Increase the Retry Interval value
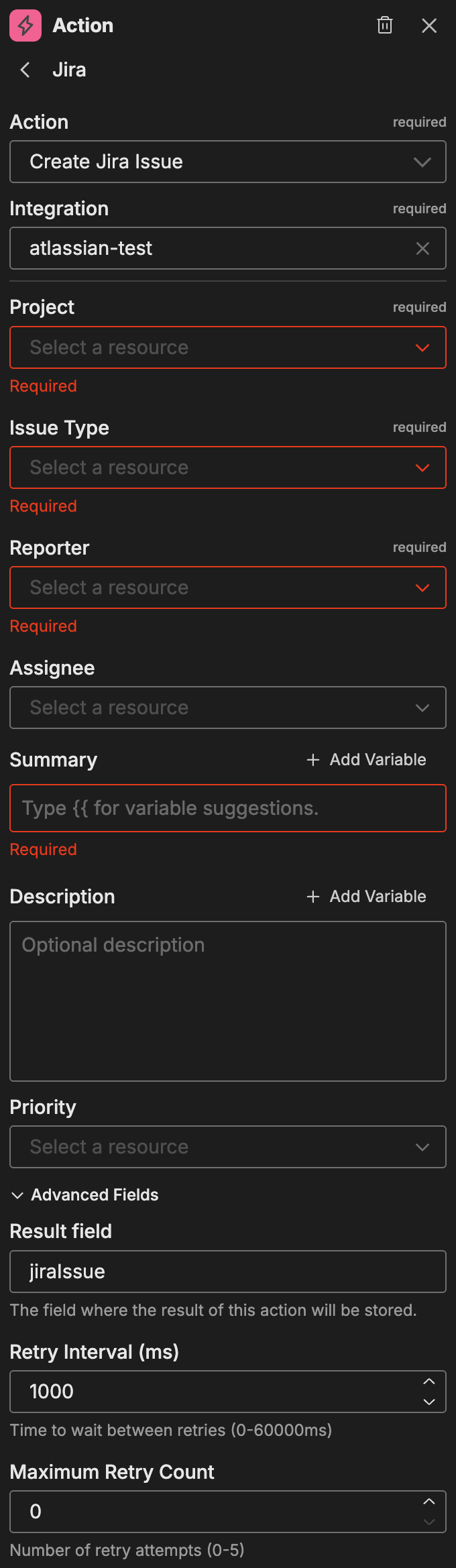 pos(429,1382)
